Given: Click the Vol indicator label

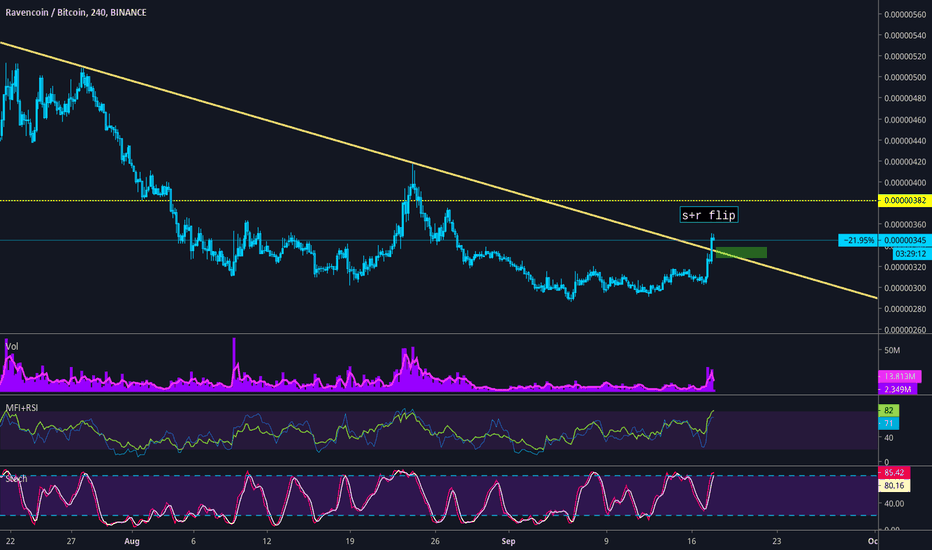Looking at the screenshot, I should (x=12, y=346).
